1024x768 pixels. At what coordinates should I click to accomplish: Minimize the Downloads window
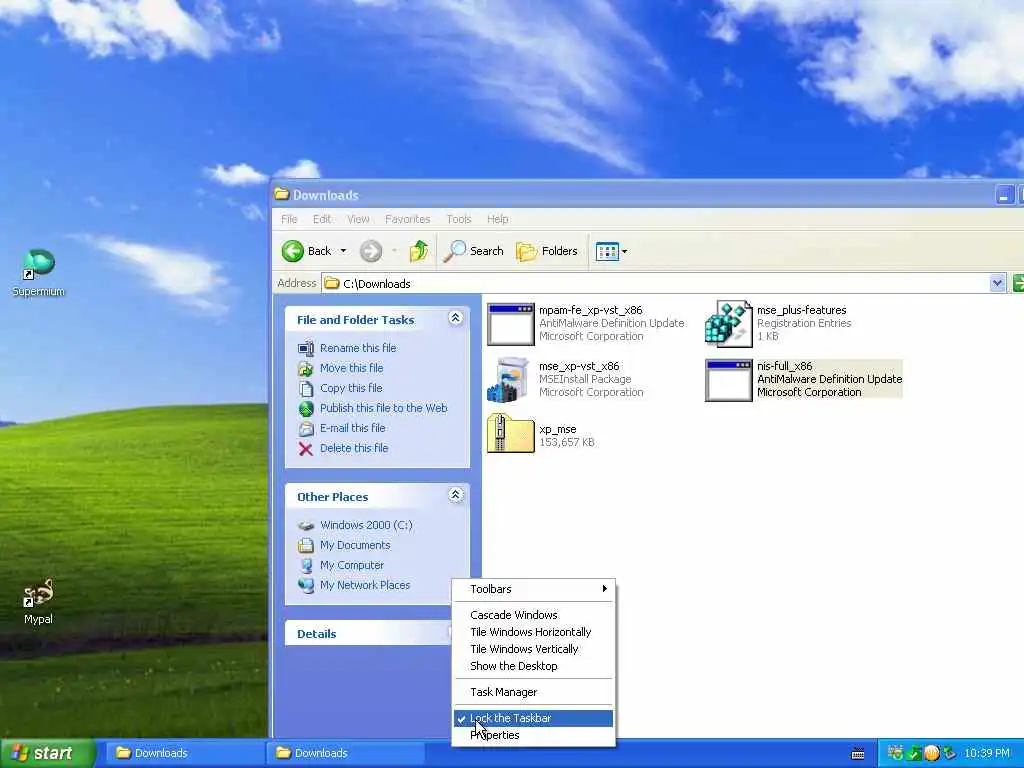(1004, 195)
